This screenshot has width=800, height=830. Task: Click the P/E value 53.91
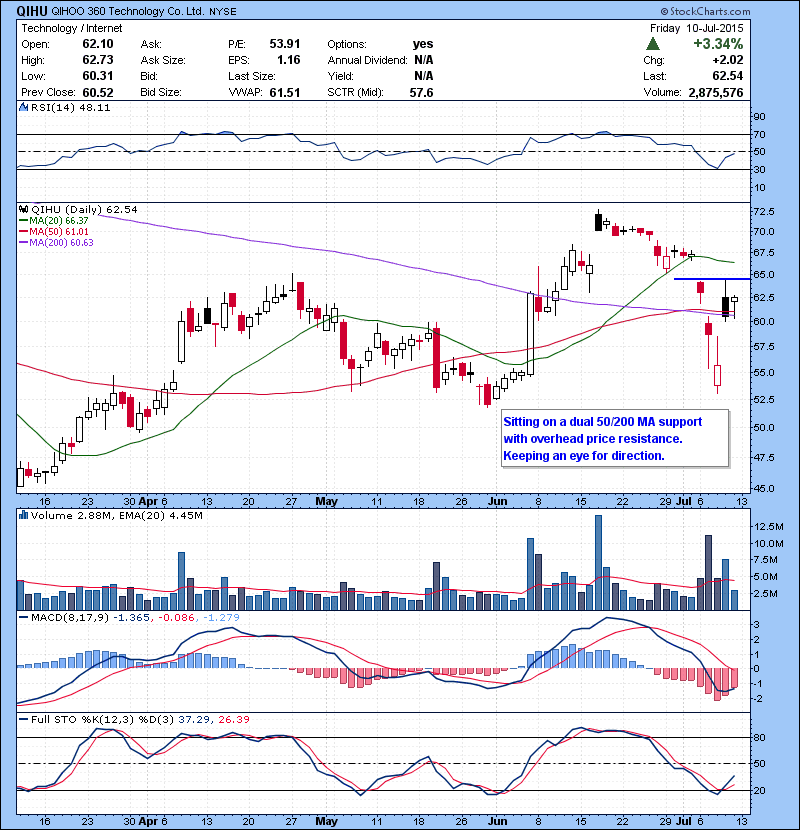[x=285, y=44]
